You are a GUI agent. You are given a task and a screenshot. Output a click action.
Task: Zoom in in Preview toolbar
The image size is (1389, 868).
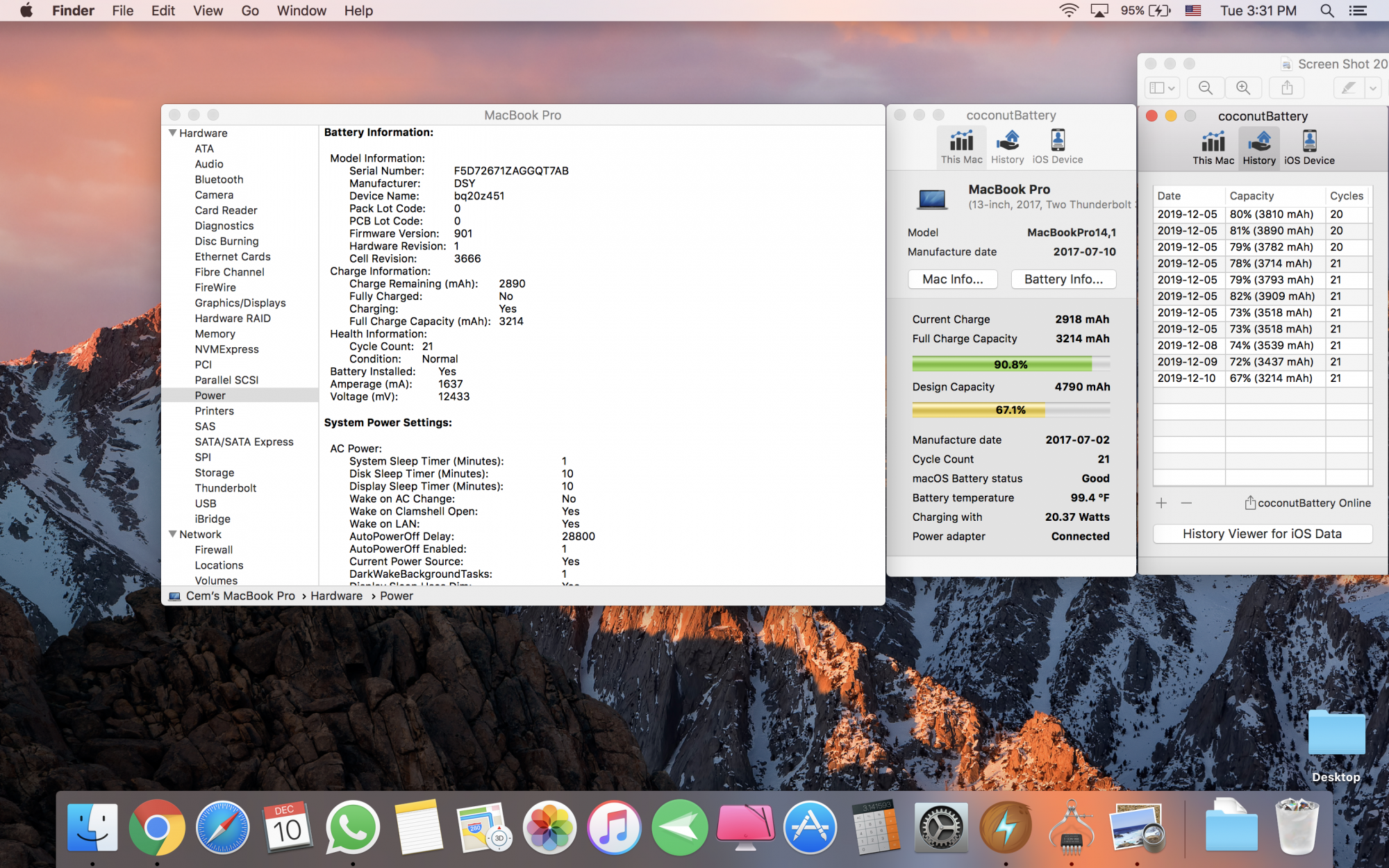[x=1243, y=87]
